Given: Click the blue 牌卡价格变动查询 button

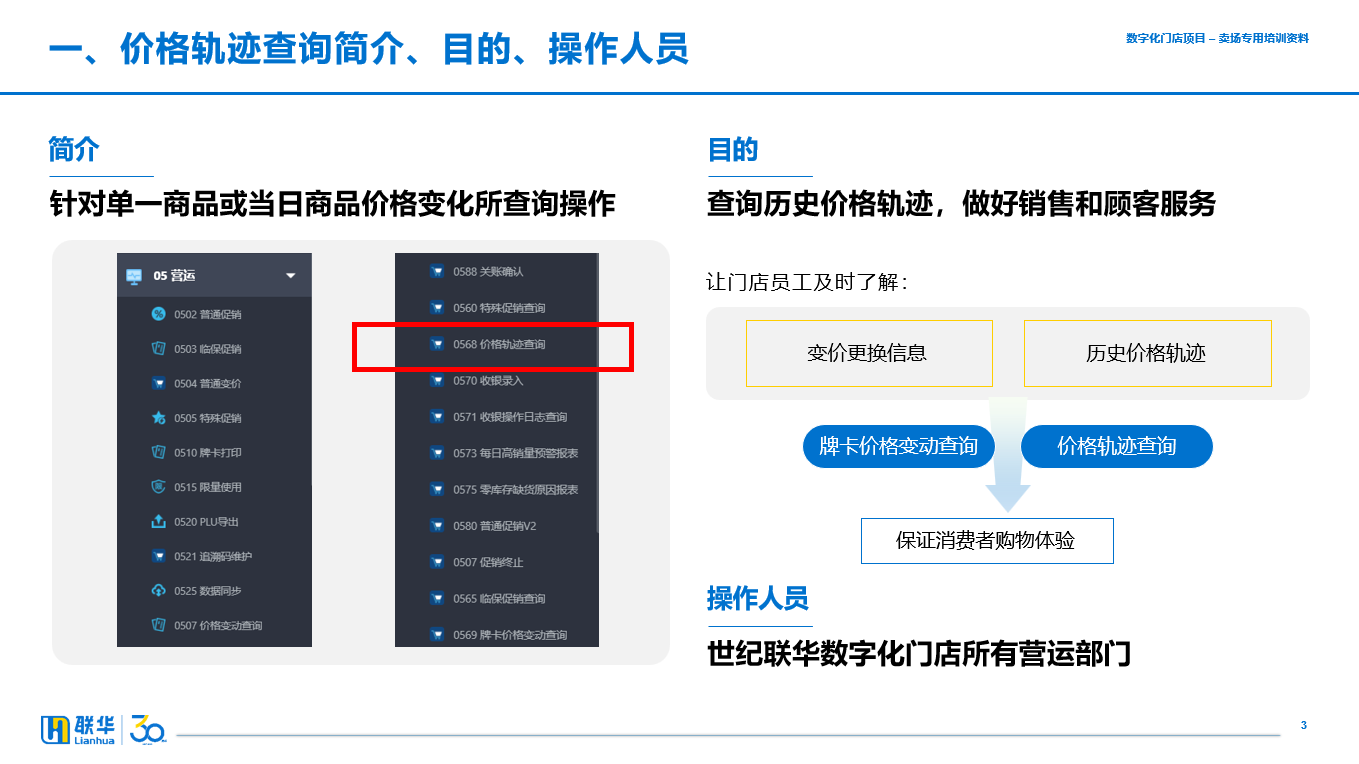Looking at the screenshot, I should pos(899,446).
